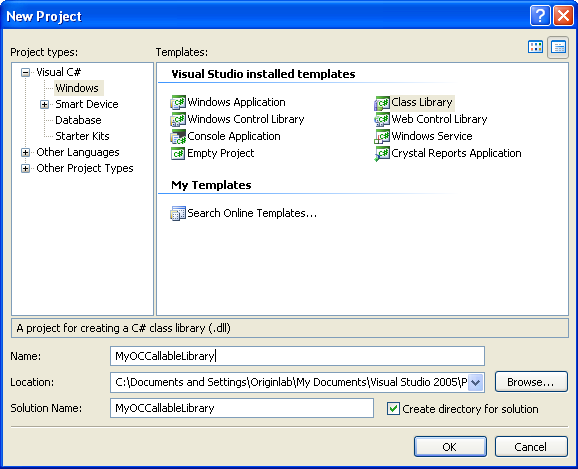The width and height of the screenshot is (578, 469).
Task: Toggle Create directory for solution checkbox
Action: click(x=393, y=409)
